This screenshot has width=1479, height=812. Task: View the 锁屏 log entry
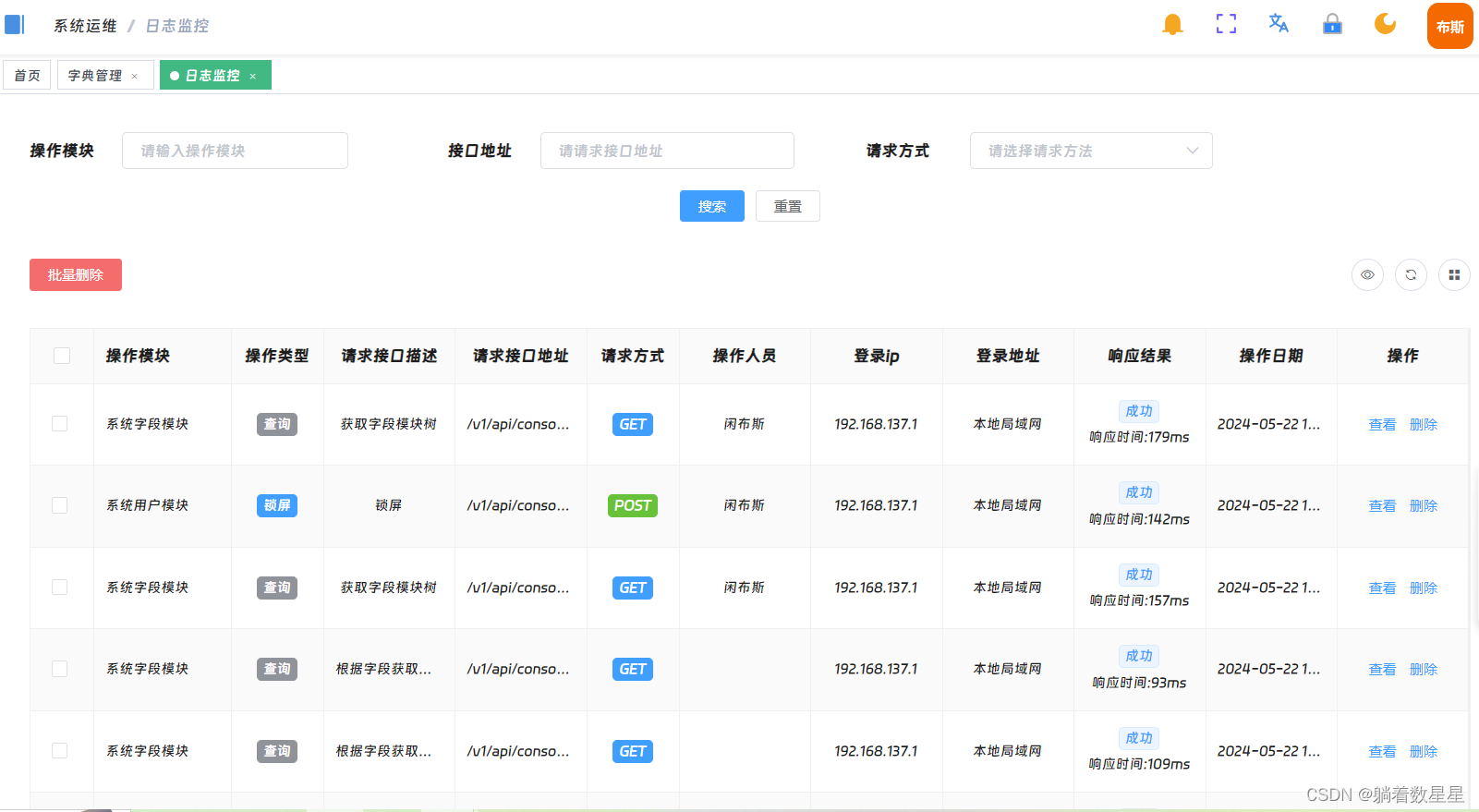click(x=1382, y=505)
